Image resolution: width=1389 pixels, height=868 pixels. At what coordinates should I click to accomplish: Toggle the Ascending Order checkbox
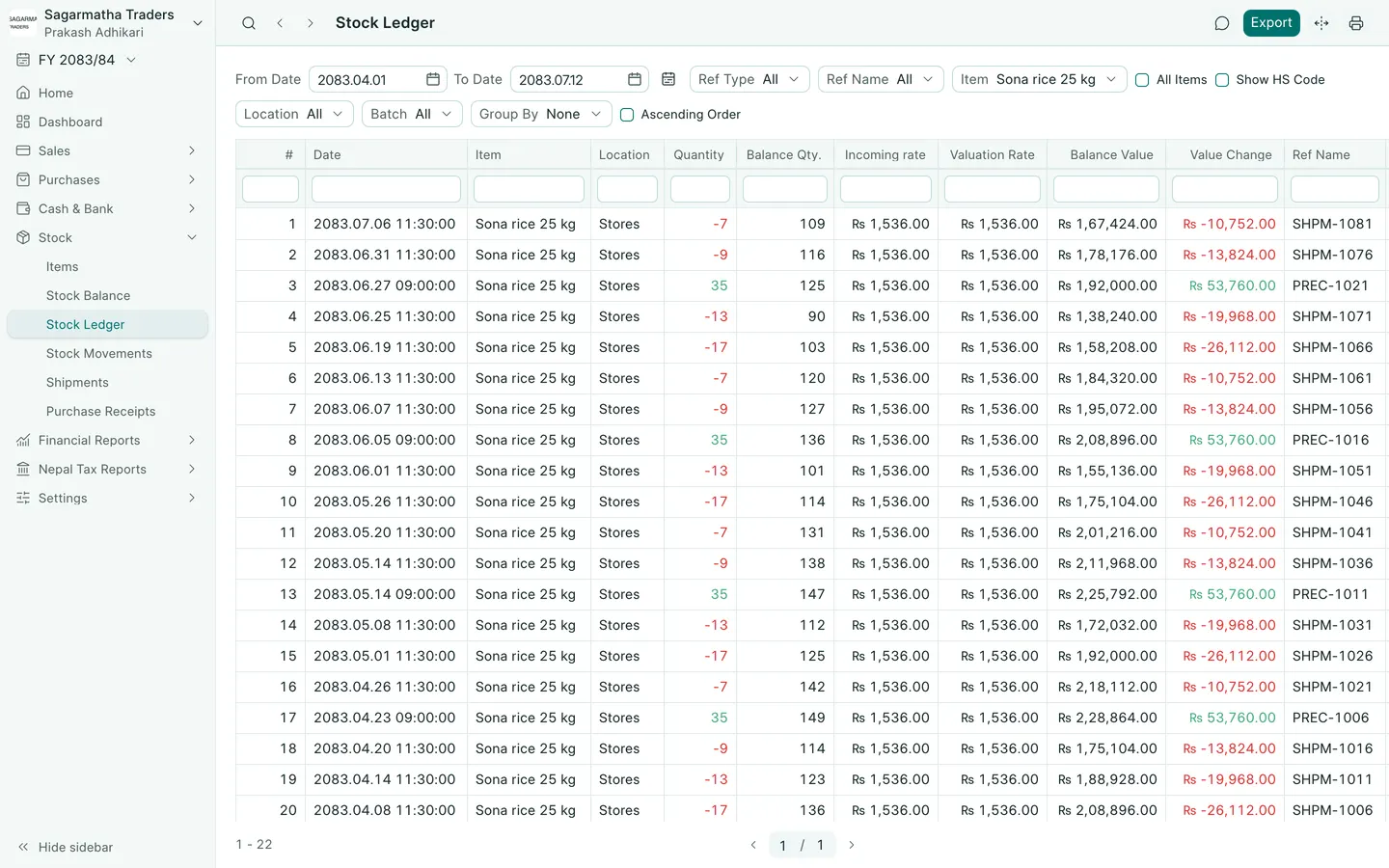(627, 115)
